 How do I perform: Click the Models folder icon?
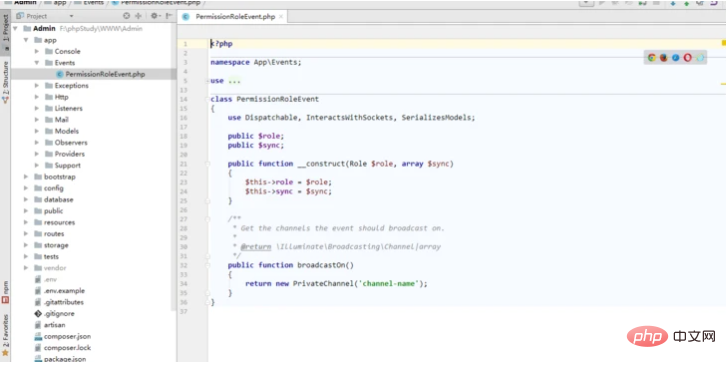(x=49, y=131)
